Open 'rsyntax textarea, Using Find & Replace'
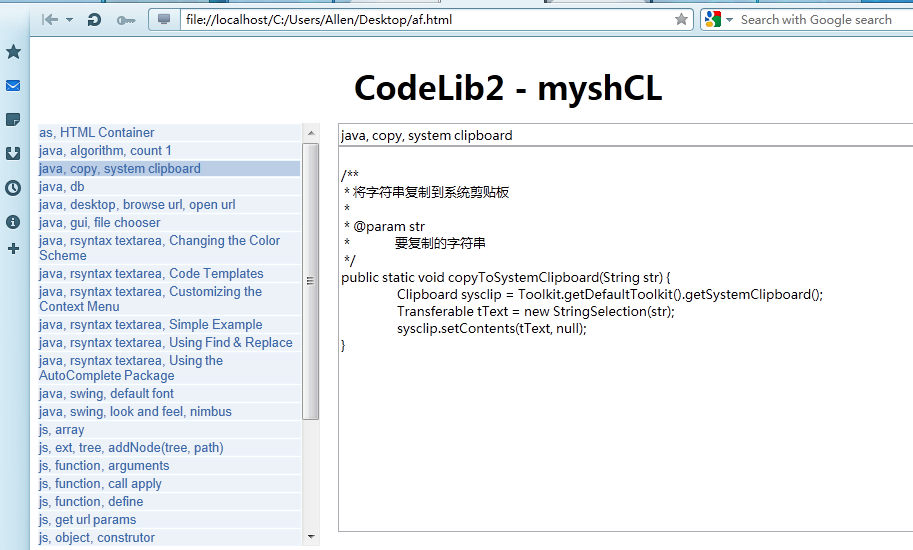The image size is (913, 550). click(x=169, y=343)
